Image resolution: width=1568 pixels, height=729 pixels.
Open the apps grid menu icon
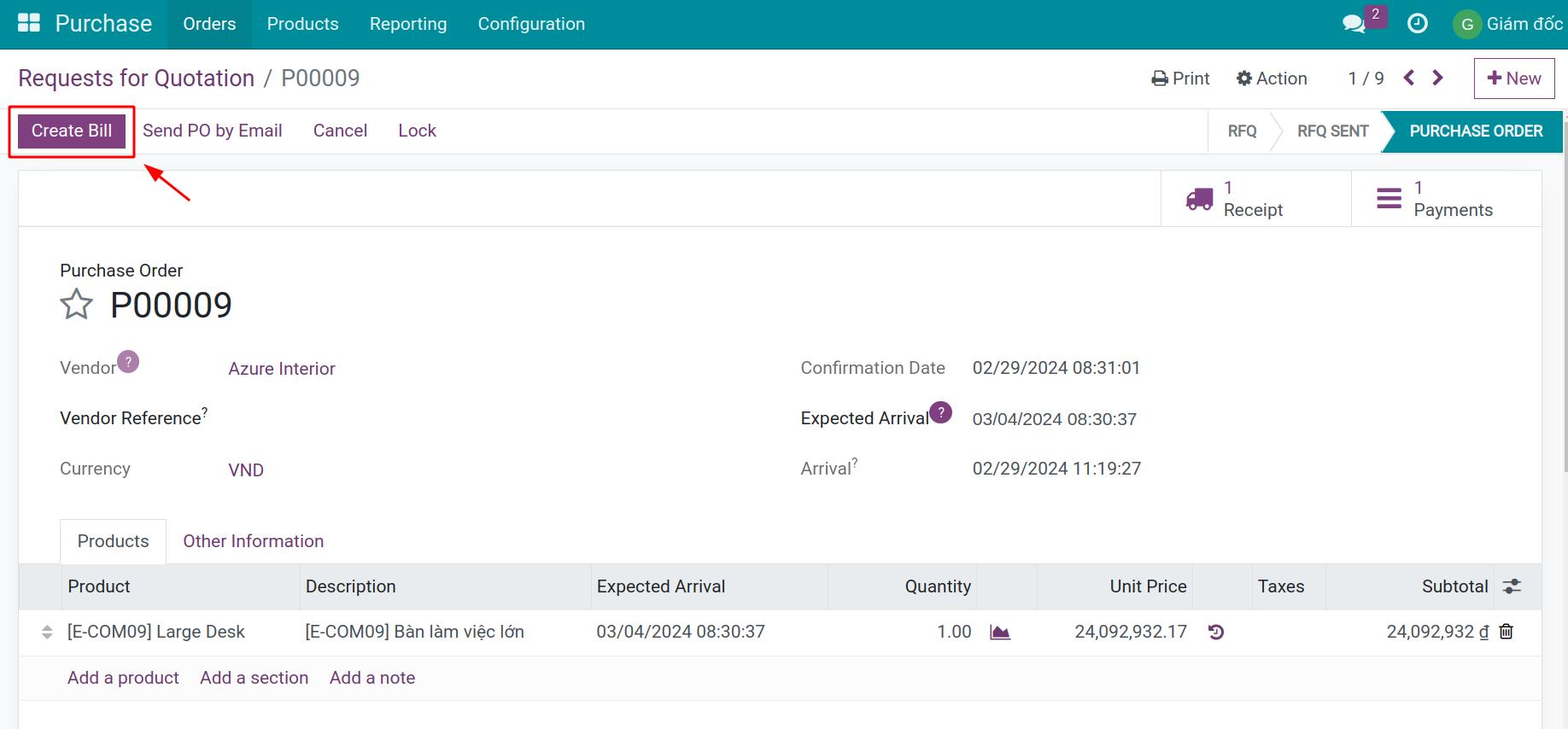[x=29, y=23]
